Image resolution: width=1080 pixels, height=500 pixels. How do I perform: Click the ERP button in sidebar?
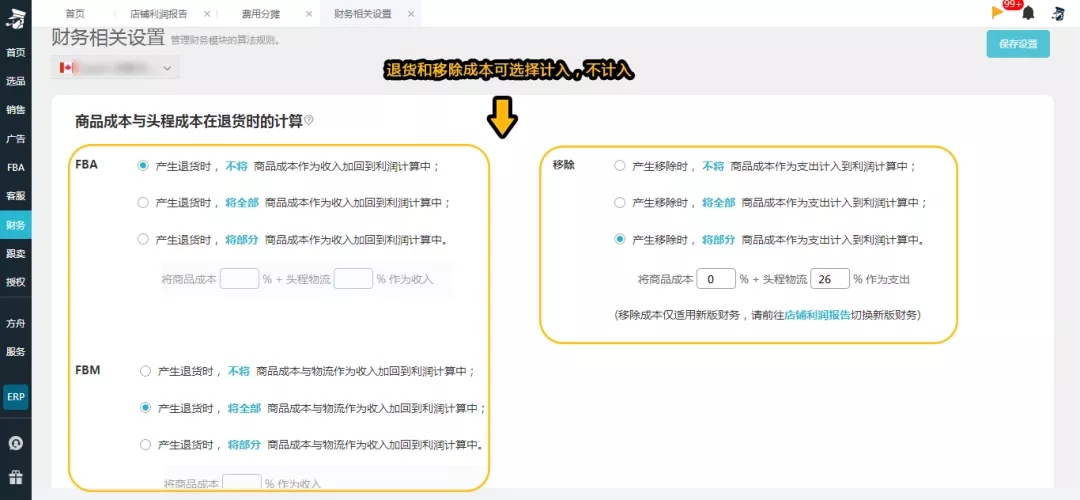click(x=15, y=397)
